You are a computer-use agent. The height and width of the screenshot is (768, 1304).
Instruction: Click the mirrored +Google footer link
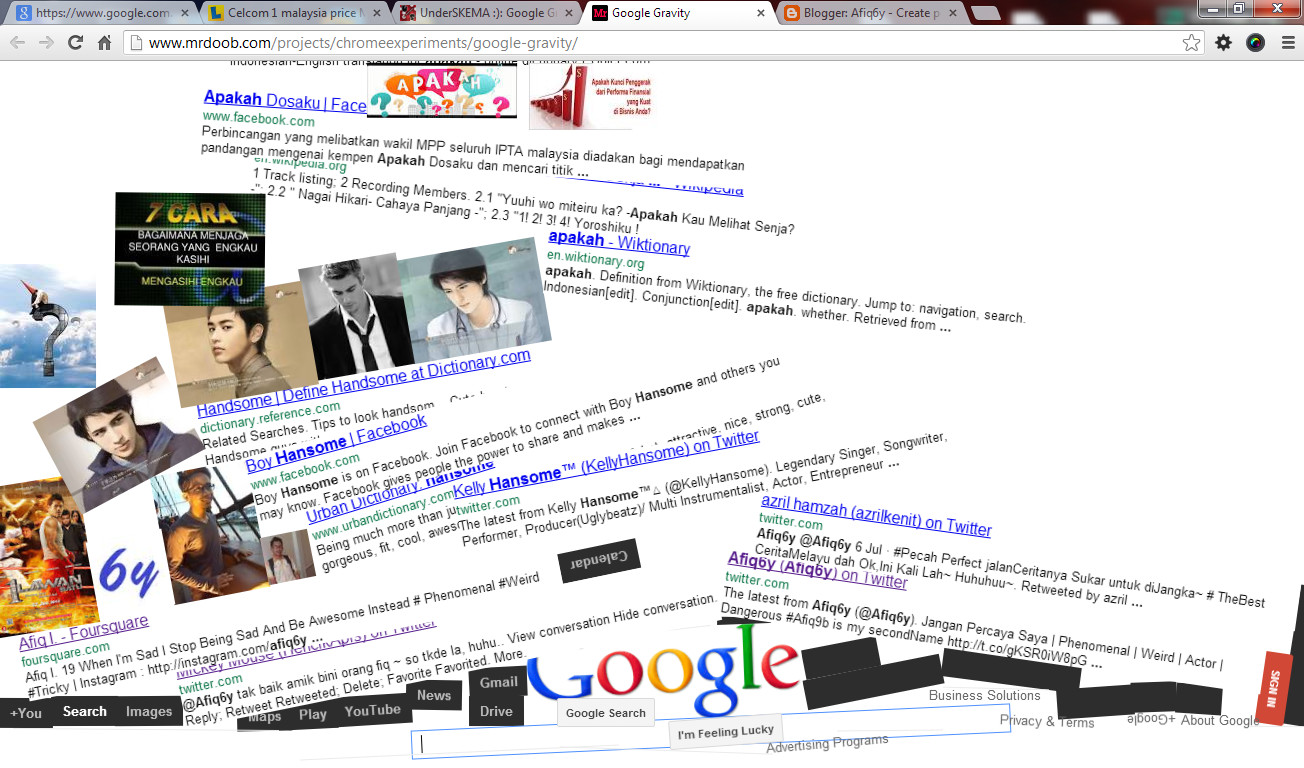tap(1151, 719)
